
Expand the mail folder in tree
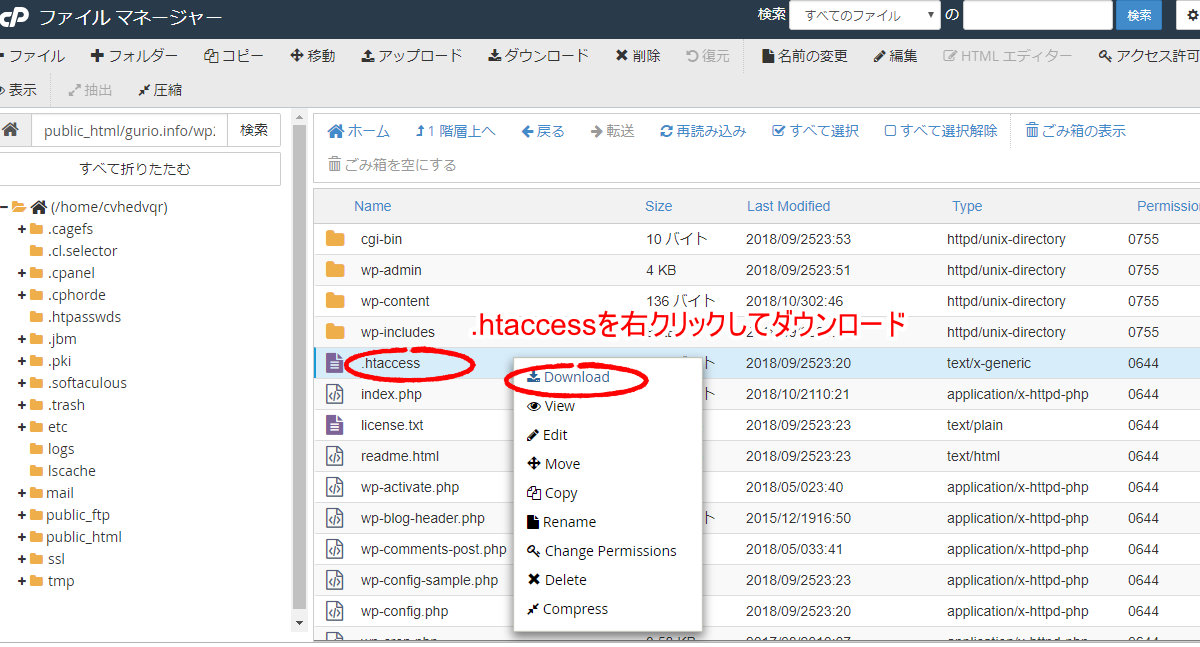[x=22, y=493]
